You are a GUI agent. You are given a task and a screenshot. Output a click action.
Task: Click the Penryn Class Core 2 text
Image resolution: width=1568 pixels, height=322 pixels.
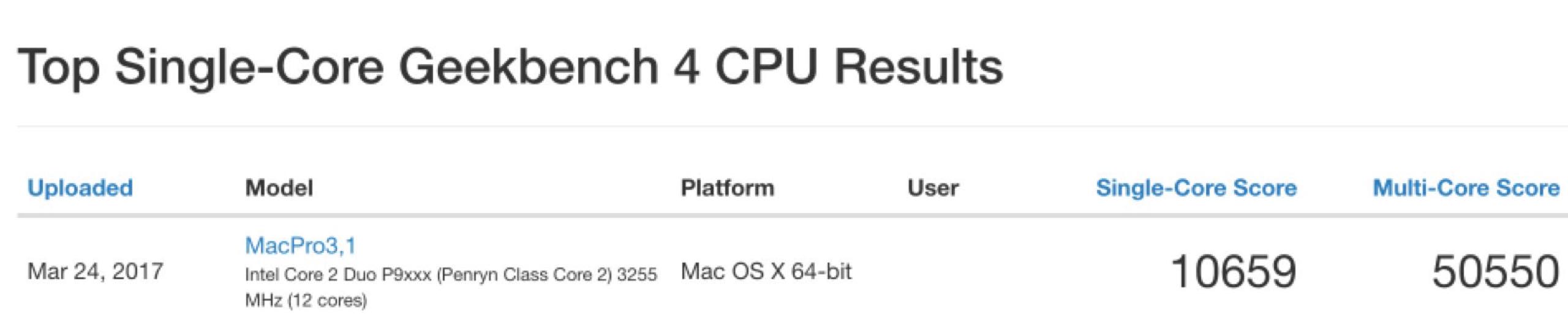click(524, 274)
